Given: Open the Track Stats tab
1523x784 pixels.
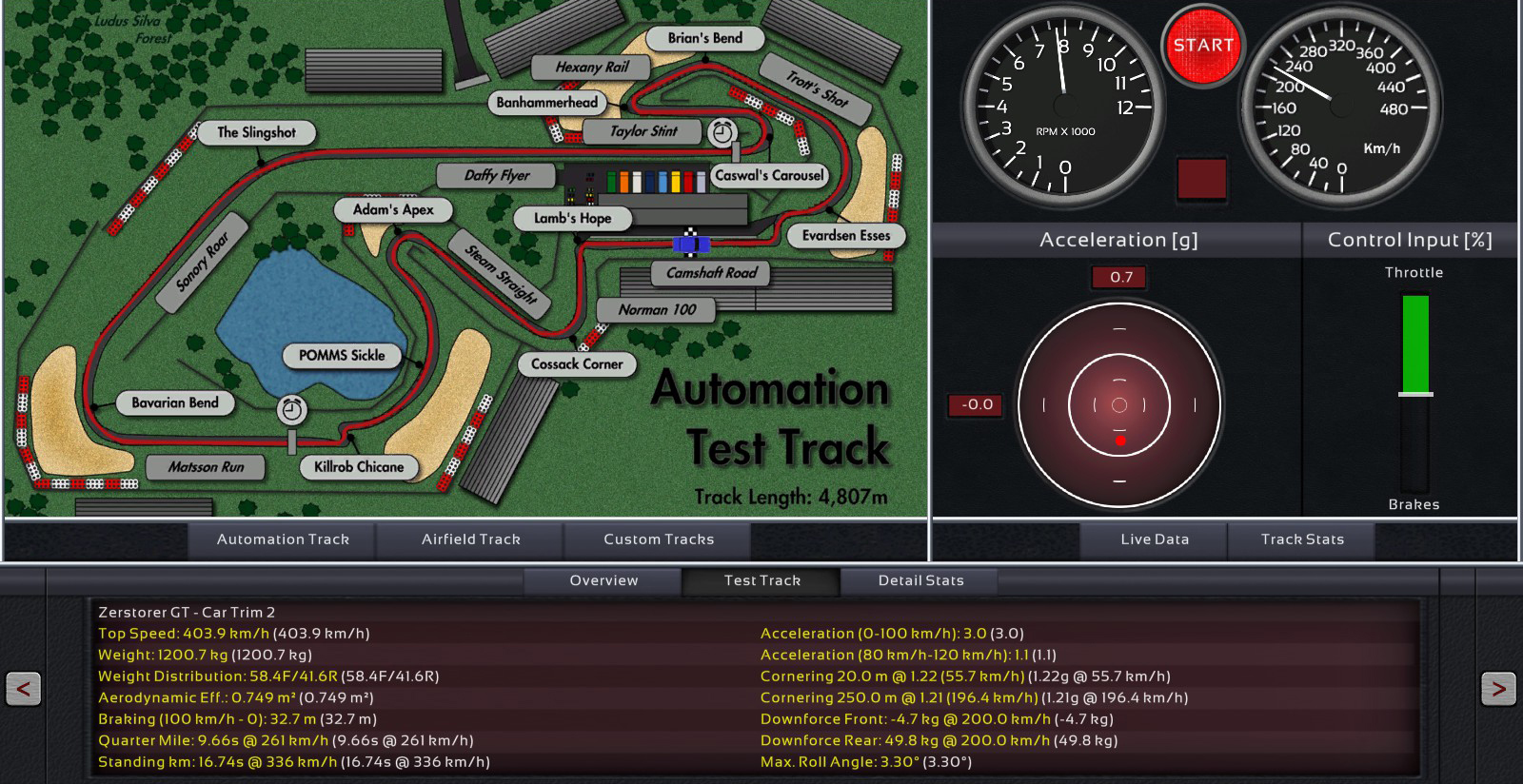Looking at the screenshot, I should (1302, 539).
